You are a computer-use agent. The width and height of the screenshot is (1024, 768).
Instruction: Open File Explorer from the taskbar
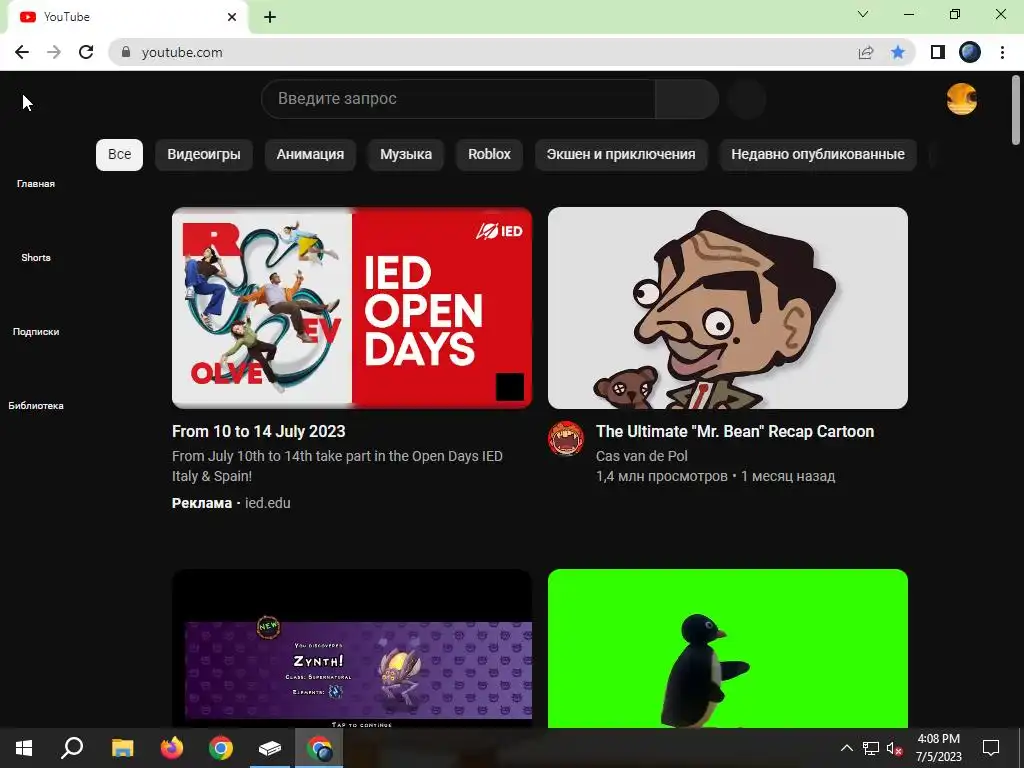122,748
